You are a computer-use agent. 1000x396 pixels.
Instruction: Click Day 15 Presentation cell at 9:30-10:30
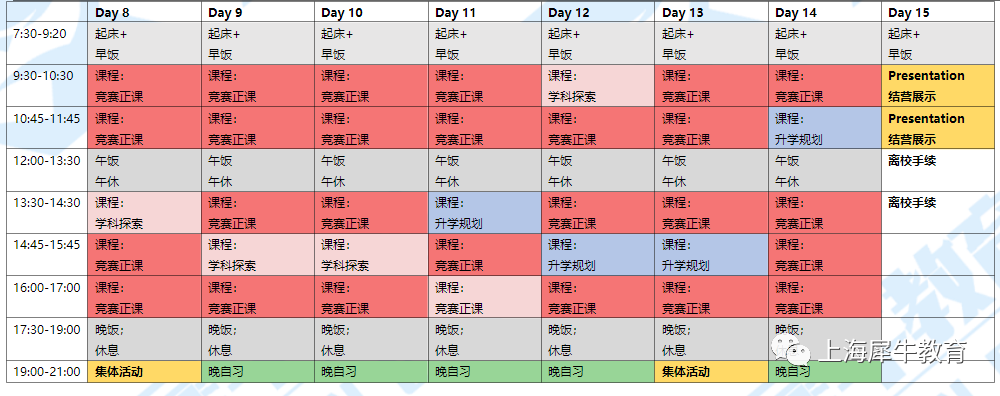[938, 85]
